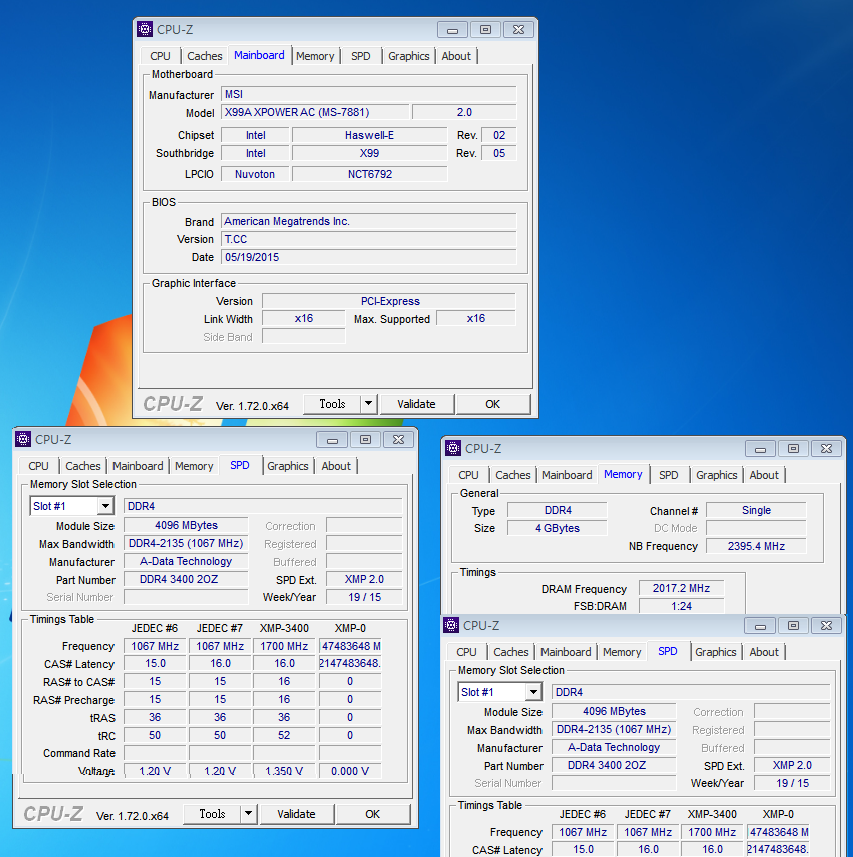Select the Caches tab in the Memory window
Screen dimensions: 853x857
(x=513, y=475)
